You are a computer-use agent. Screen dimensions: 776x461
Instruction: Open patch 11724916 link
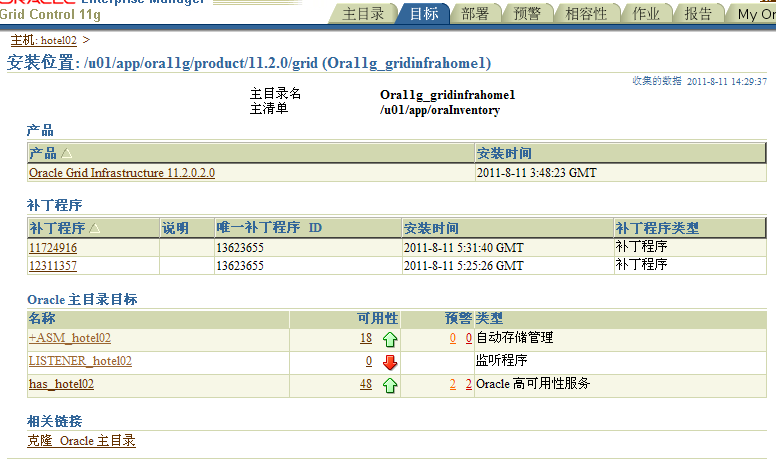53,247
